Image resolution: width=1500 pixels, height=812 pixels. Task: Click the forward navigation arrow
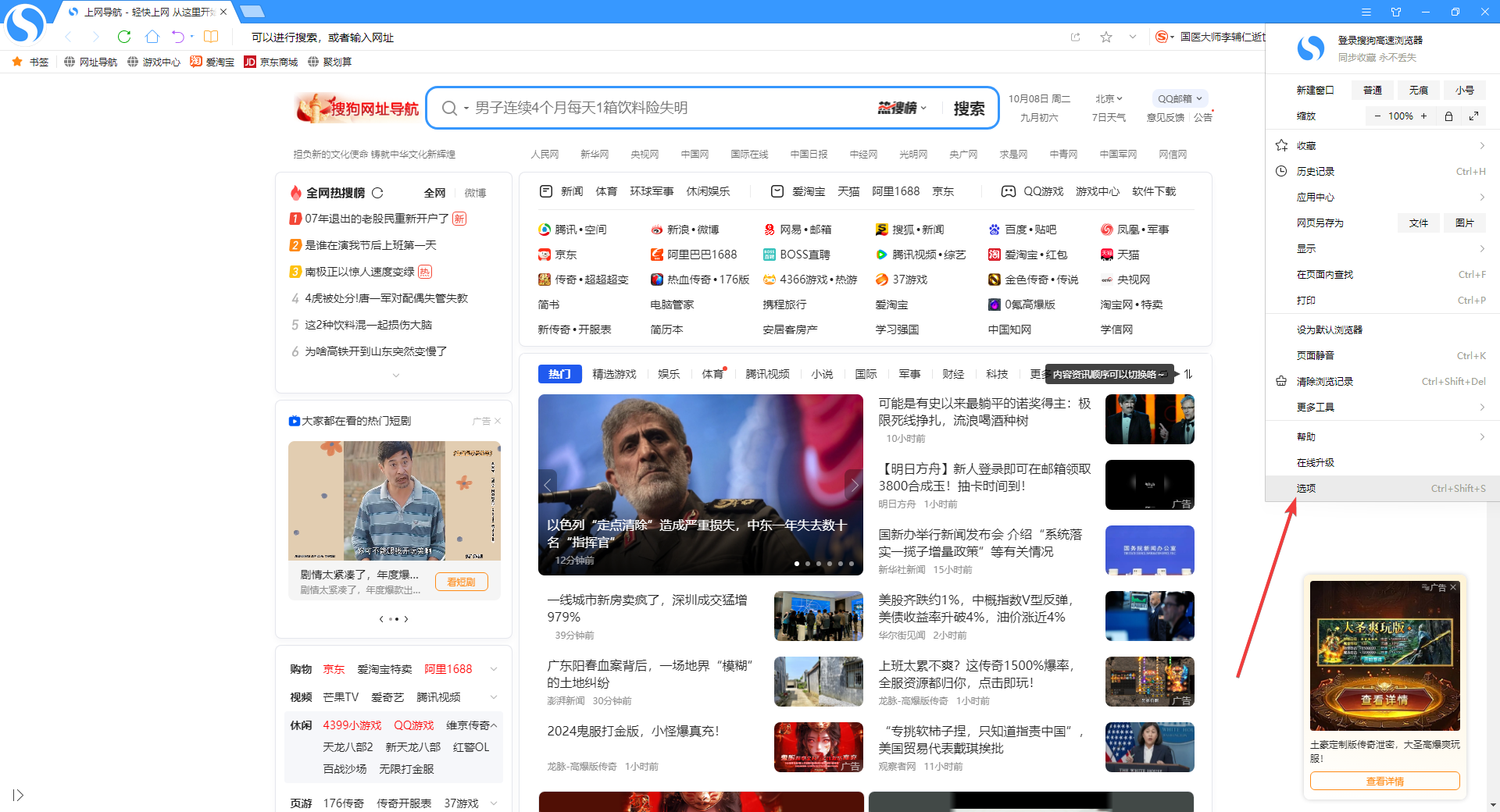coord(95,37)
